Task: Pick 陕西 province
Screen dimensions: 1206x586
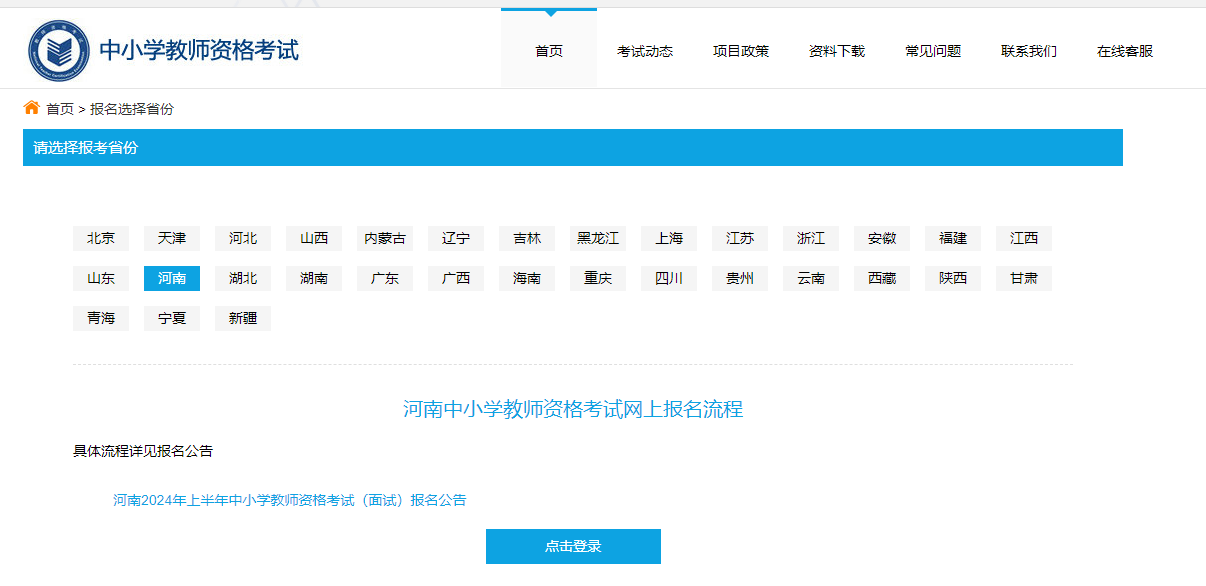Action: point(953,278)
